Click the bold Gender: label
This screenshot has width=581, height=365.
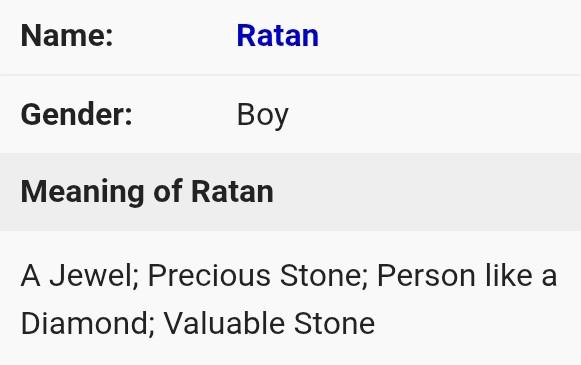(x=77, y=115)
